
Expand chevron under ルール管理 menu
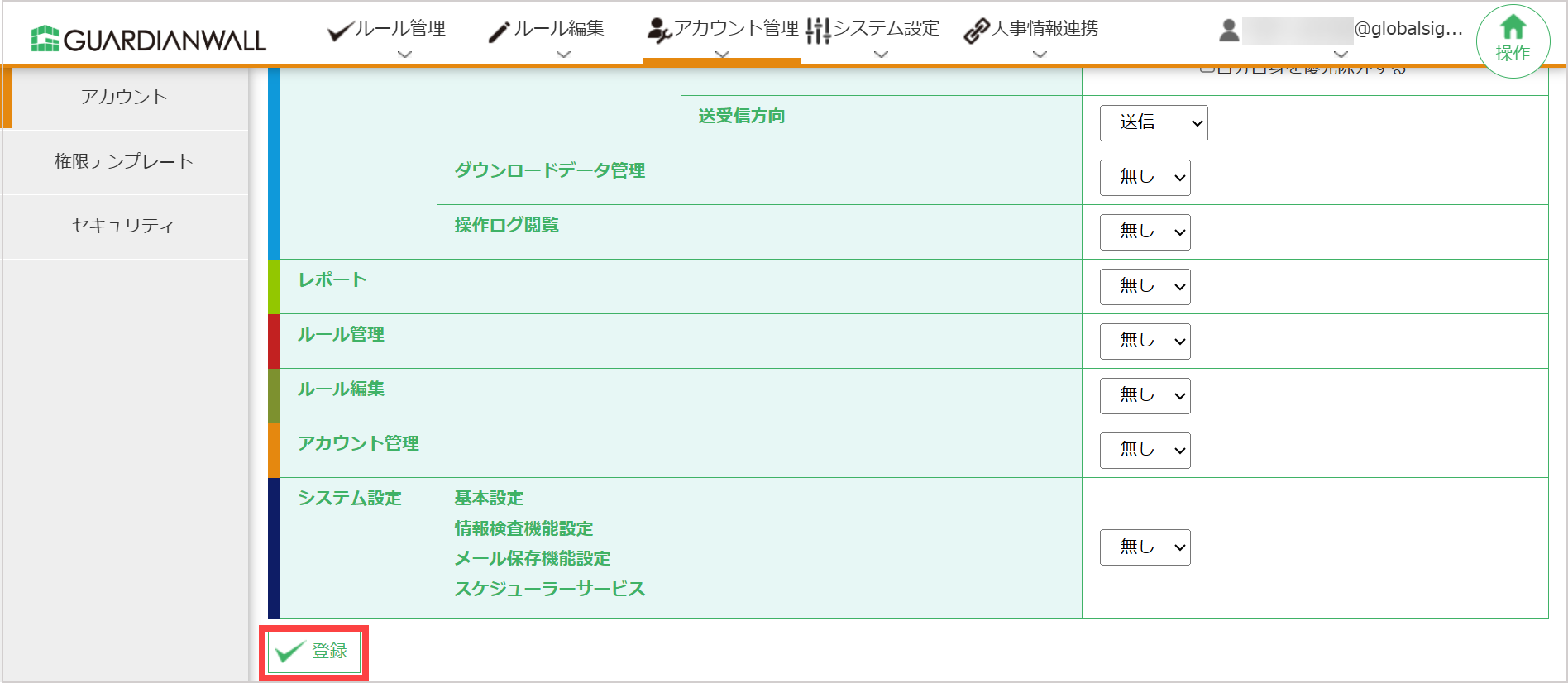point(404,55)
